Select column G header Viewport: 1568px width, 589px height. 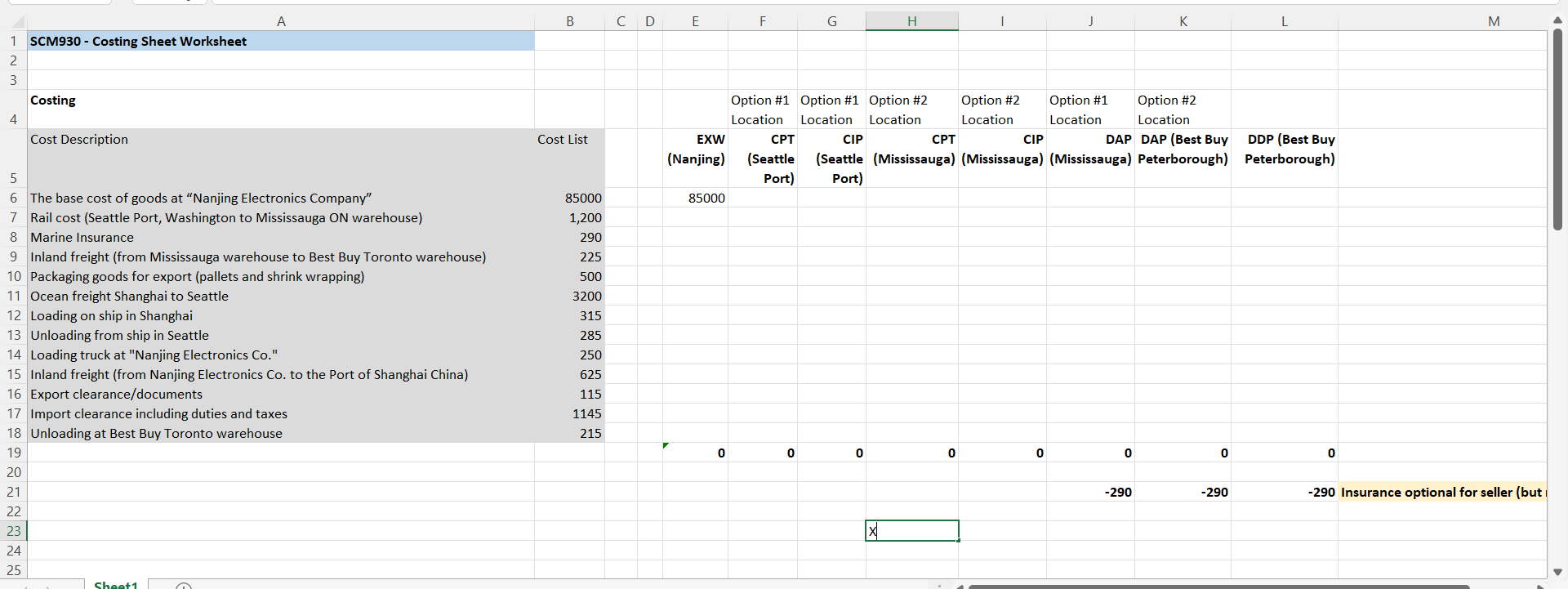[831, 21]
